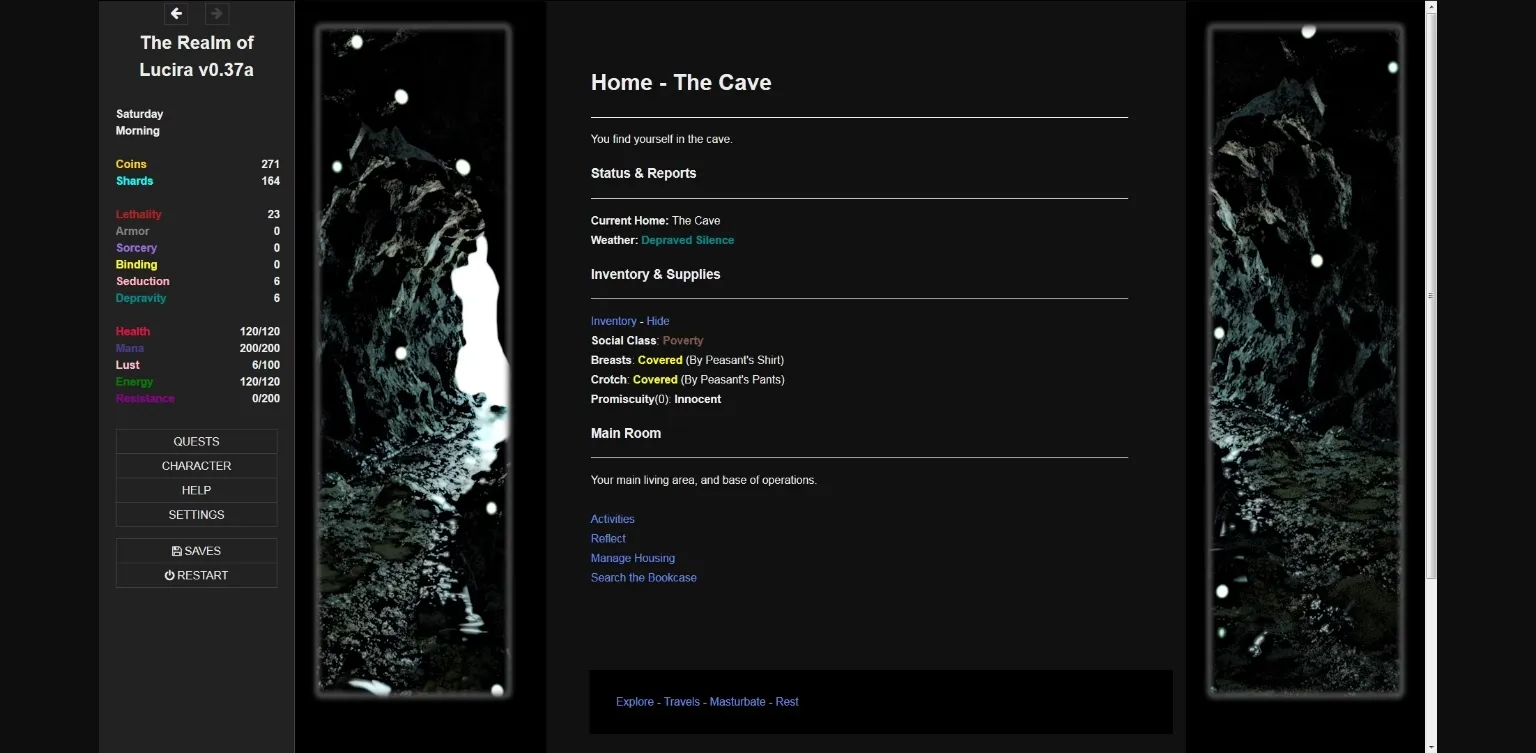Open the game Settings
Viewport: 1536px width, 753px height.
tap(196, 515)
